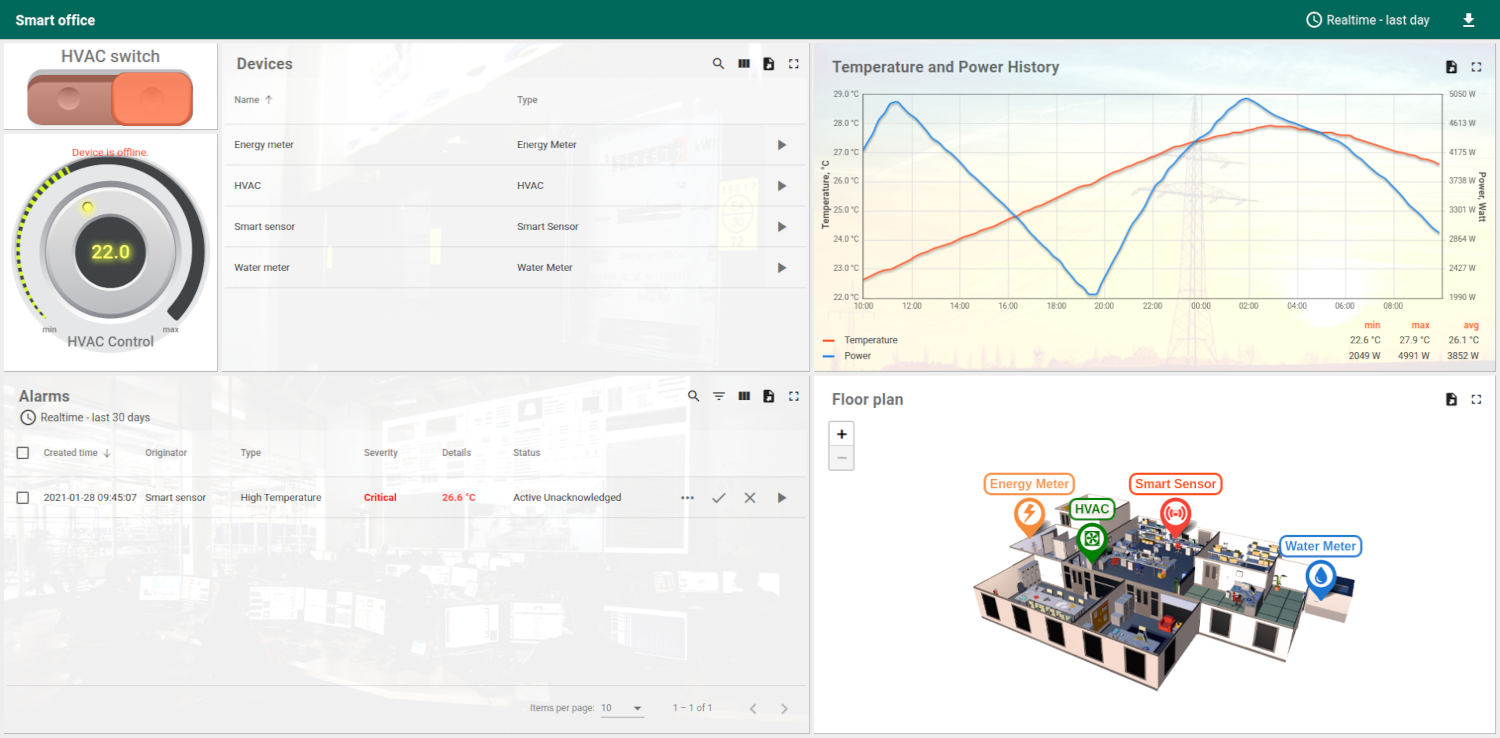Acknowledge the High Temperature alarm checkmark

click(718, 498)
